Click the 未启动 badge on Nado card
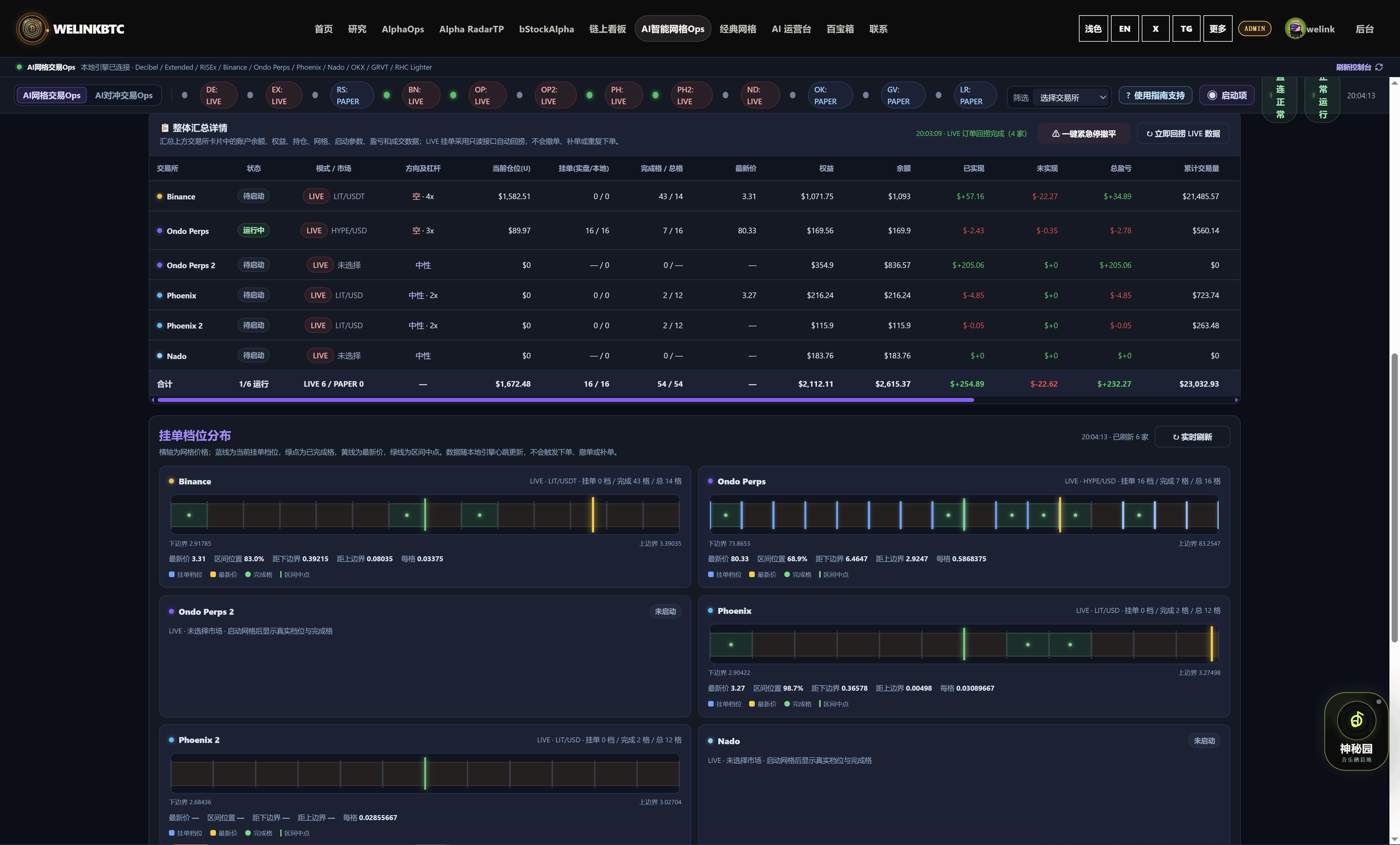The image size is (1400, 845). (x=1204, y=740)
